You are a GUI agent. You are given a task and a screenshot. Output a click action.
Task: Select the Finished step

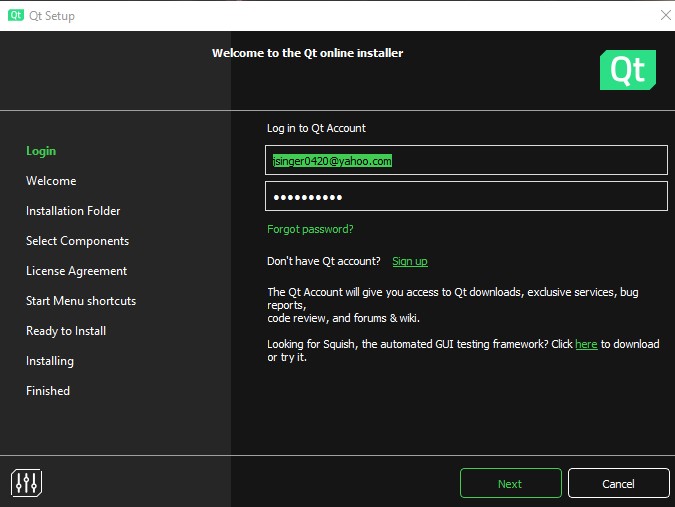click(48, 391)
